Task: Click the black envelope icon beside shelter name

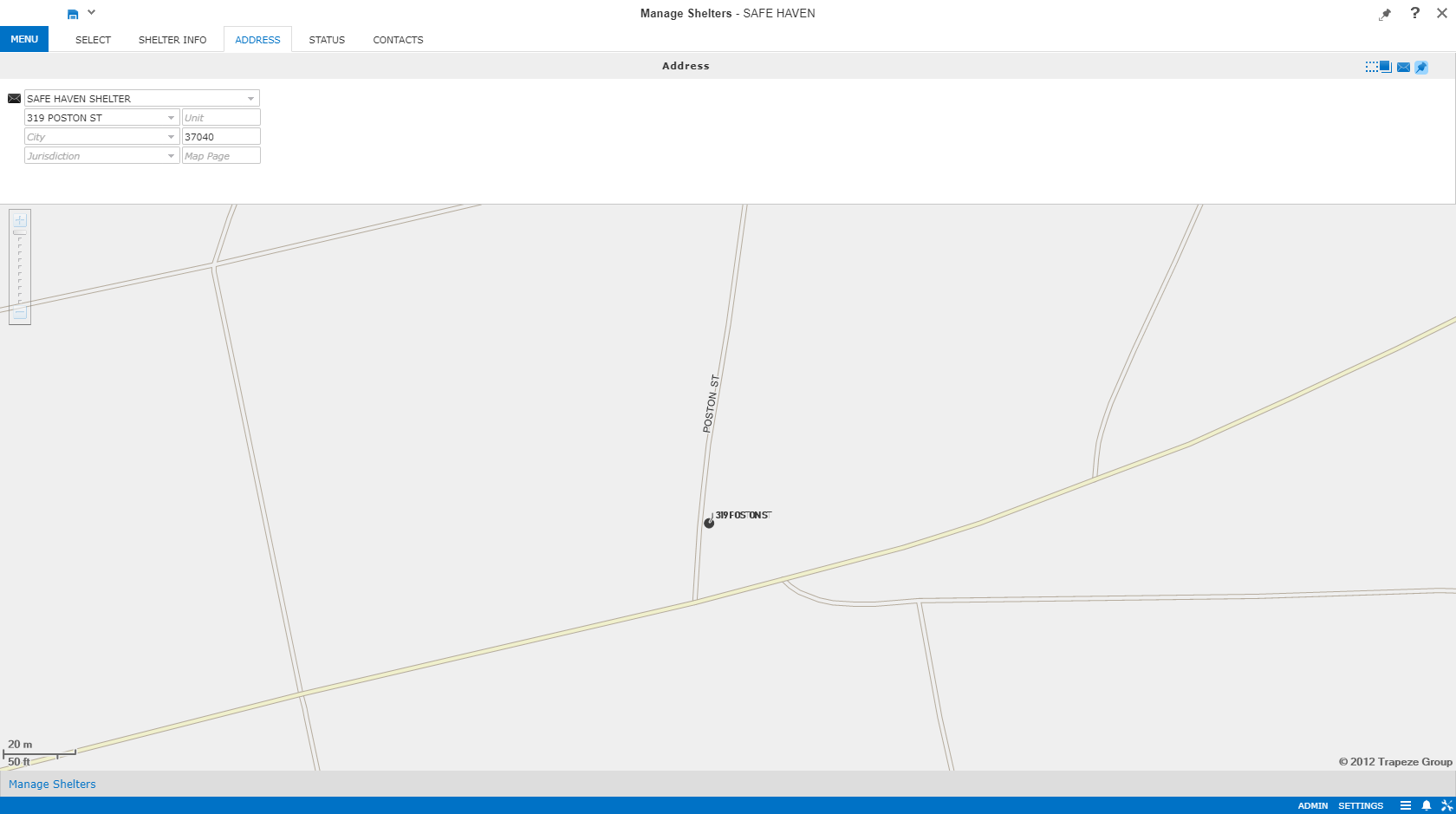Action: pyautogui.click(x=14, y=99)
